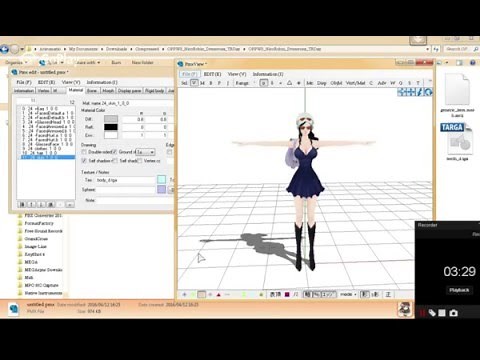480x360 pixels.
Task: Expand the Share with dropdown in Explorer
Action: tap(87, 62)
